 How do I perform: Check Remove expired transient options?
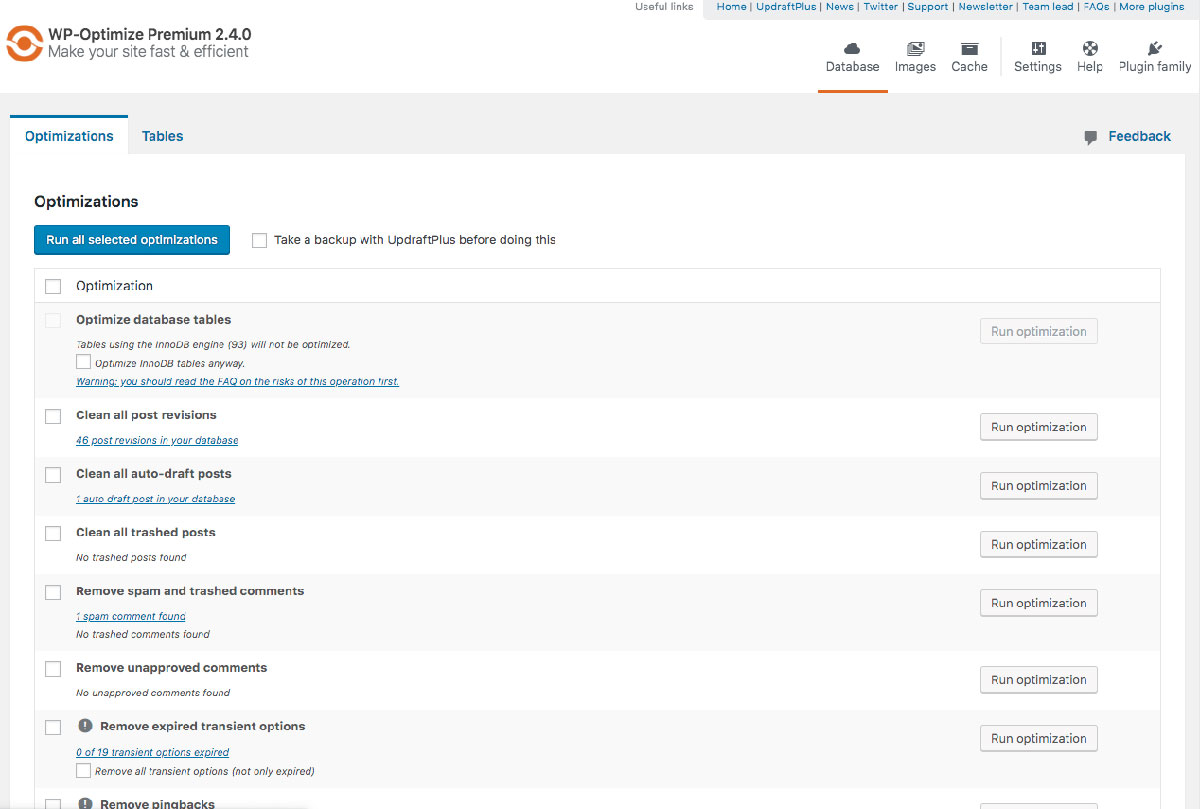click(x=53, y=728)
